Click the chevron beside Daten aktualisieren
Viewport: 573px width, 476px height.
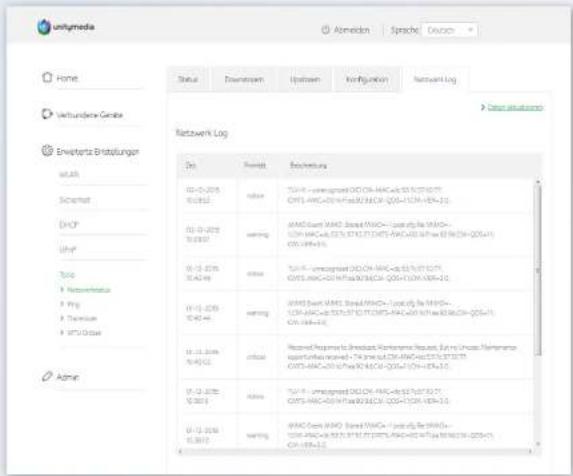(483, 107)
